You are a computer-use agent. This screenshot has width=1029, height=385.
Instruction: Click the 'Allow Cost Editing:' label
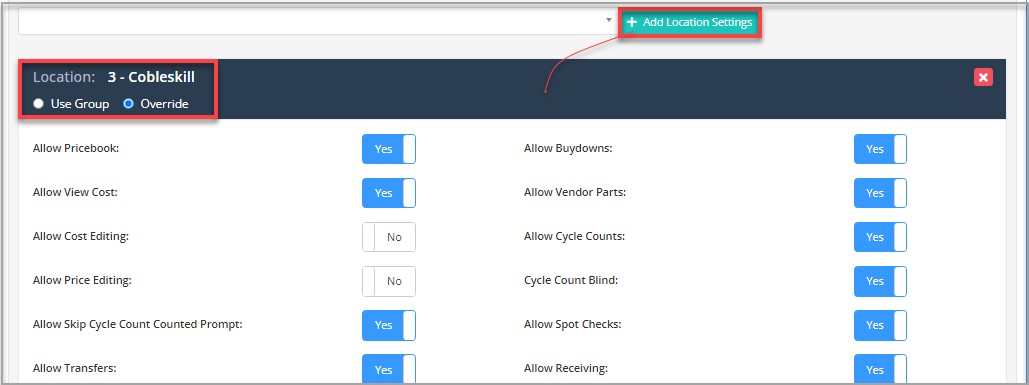[x=81, y=236]
